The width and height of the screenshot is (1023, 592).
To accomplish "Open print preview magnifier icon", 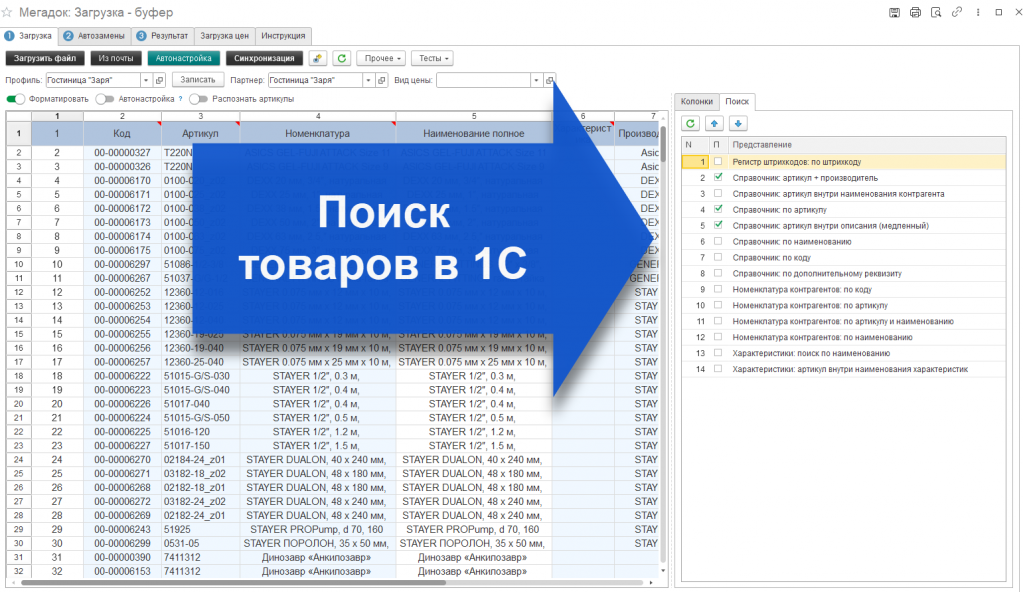I will [x=936, y=12].
